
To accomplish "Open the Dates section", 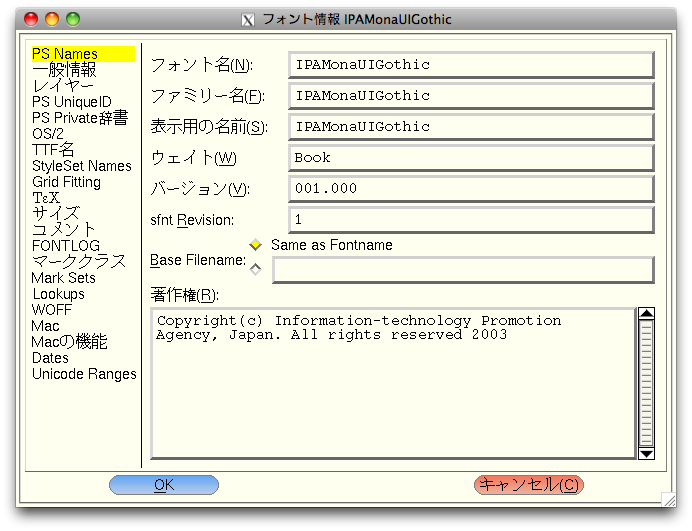I will pos(50,358).
